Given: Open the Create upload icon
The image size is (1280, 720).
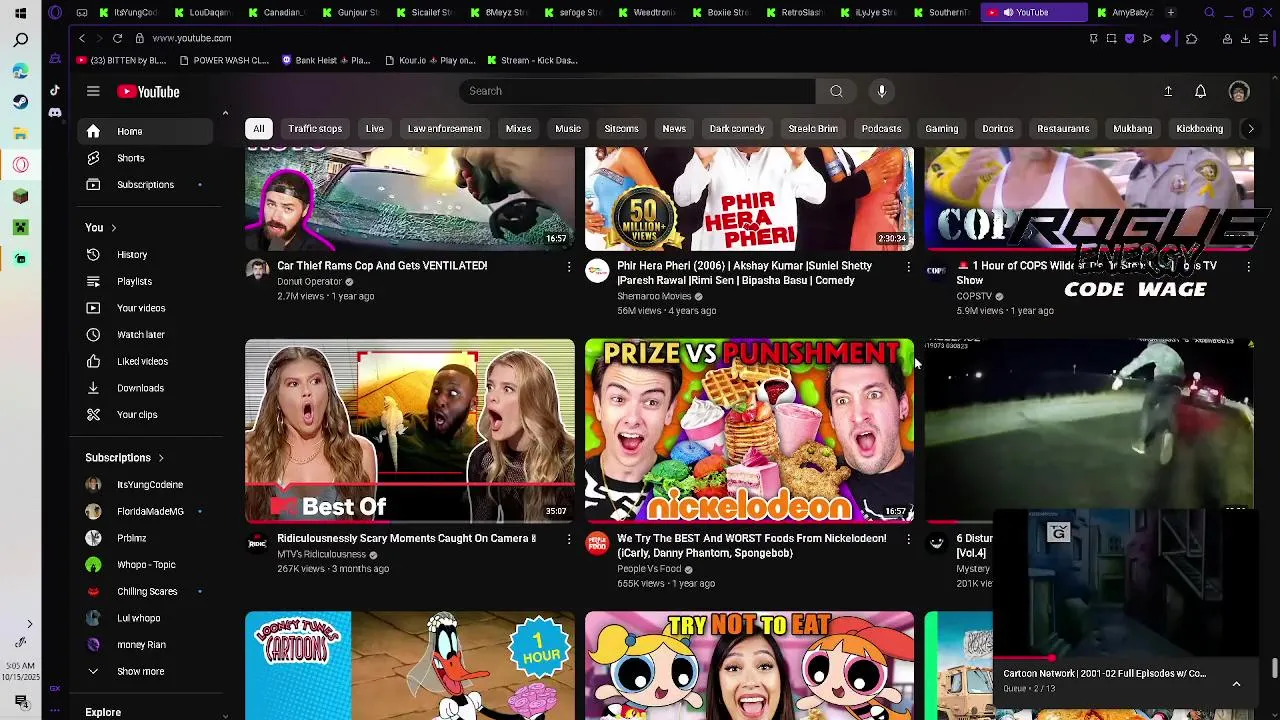Looking at the screenshot, I should pos(1167,91).
